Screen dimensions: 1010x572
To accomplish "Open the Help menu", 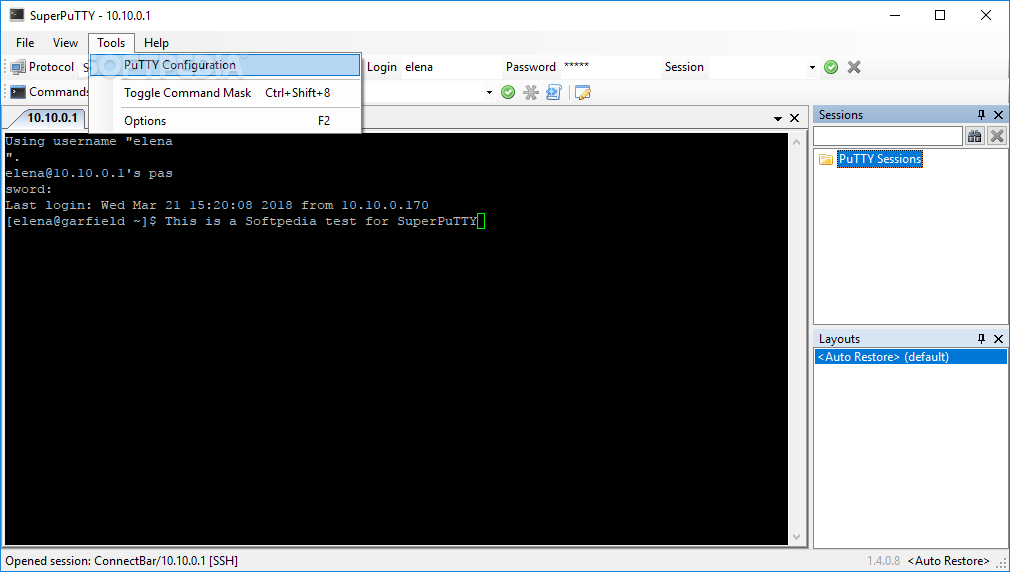I will [x=156, y=43].
